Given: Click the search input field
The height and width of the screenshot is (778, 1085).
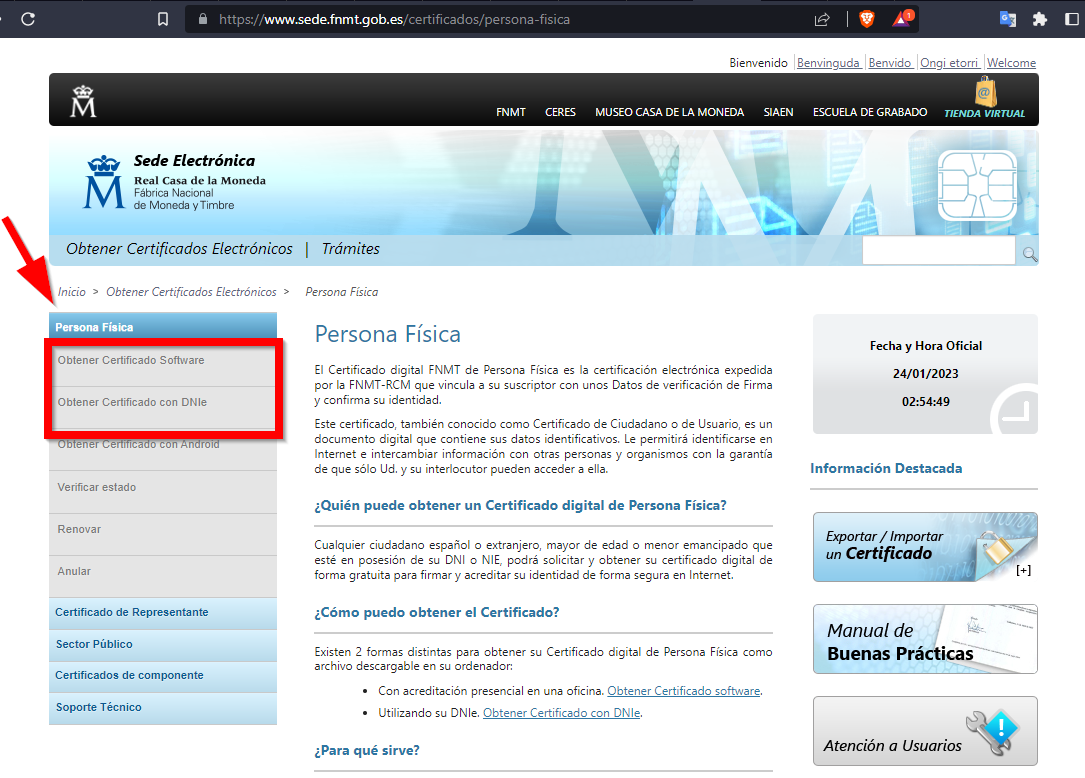Looking at the screenshot, I should (x=938, y=252).
